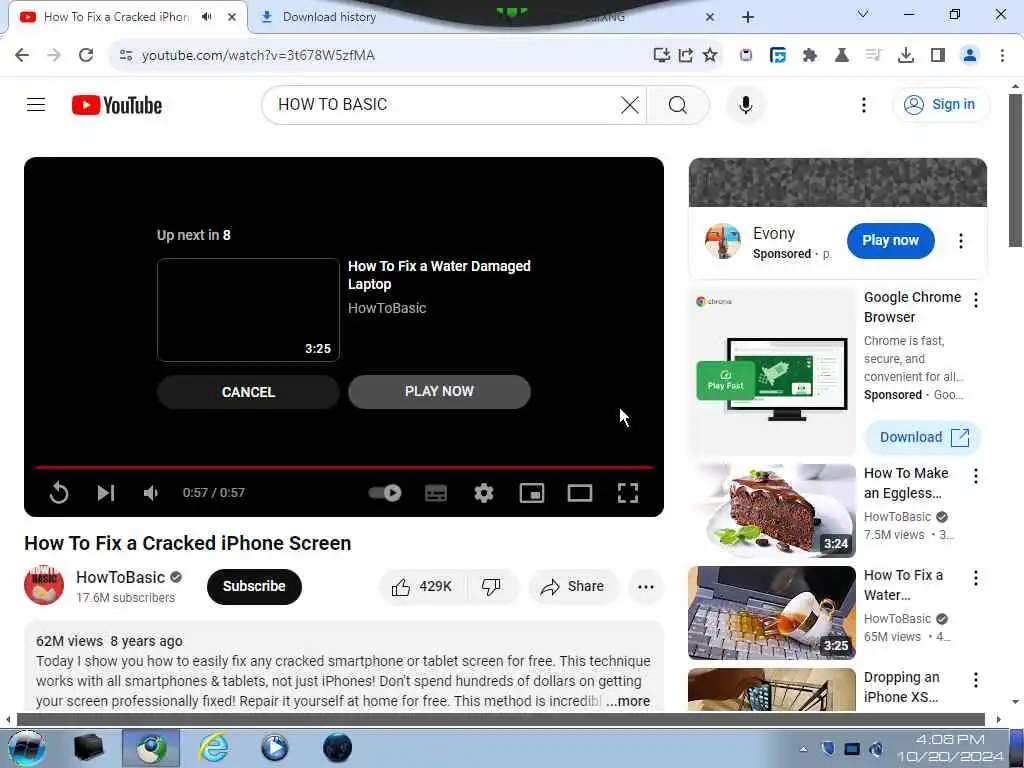The image size is (1024, 768).
Task: Mute audio on YouTube tab
Action: point(207,17)
